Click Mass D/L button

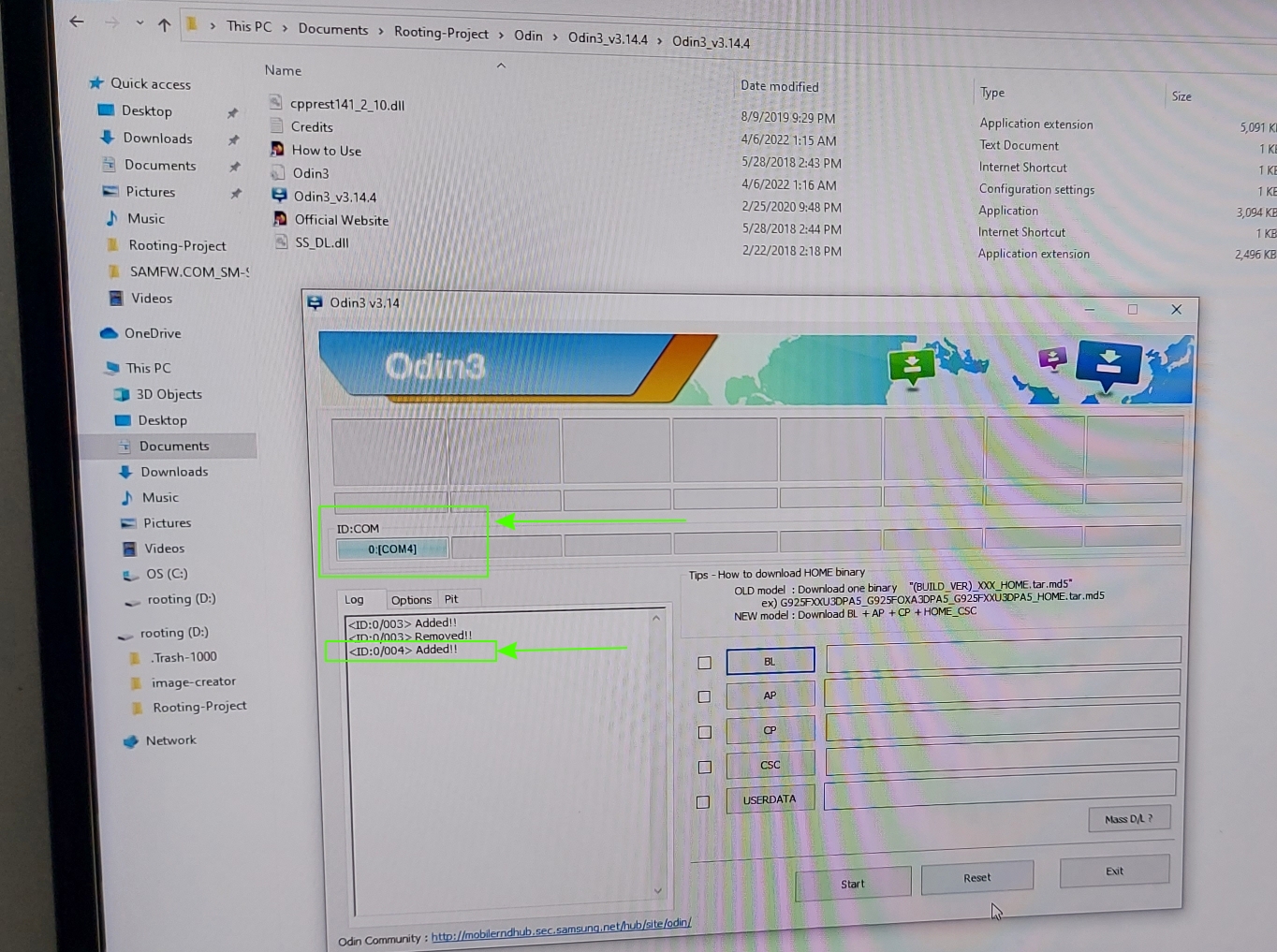(x=1128, y=818)
